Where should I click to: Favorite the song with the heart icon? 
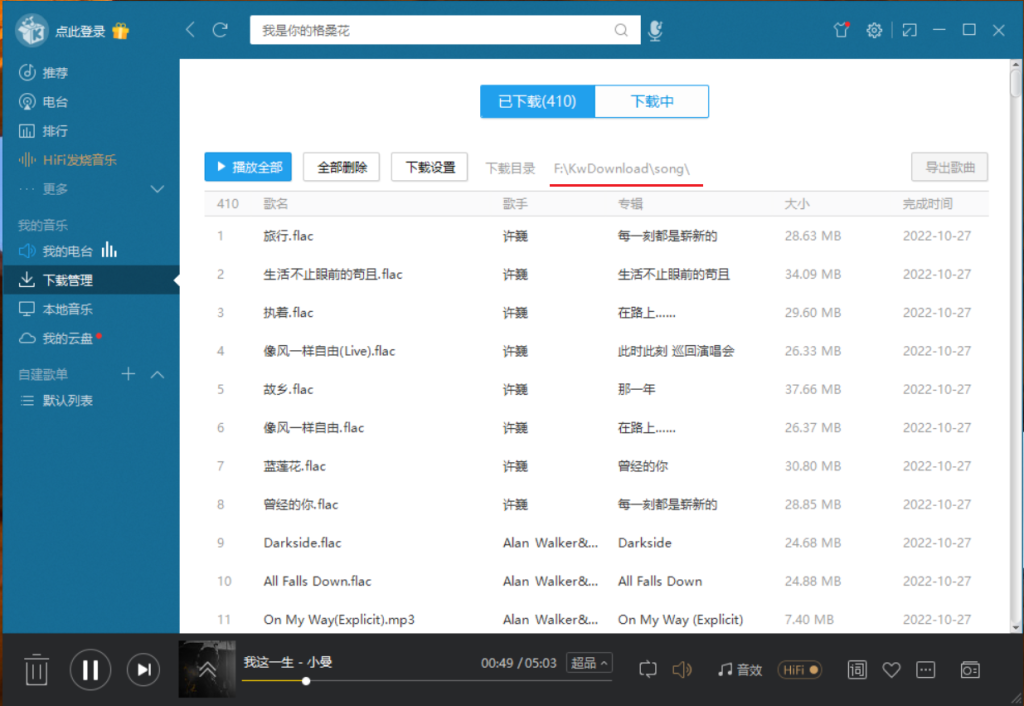pos(891,669)
